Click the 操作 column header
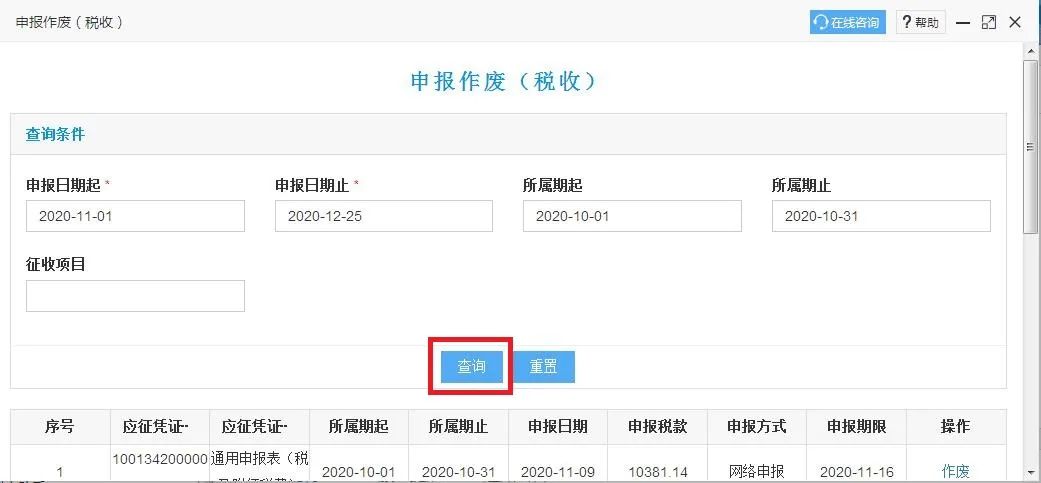 (955, 427)
